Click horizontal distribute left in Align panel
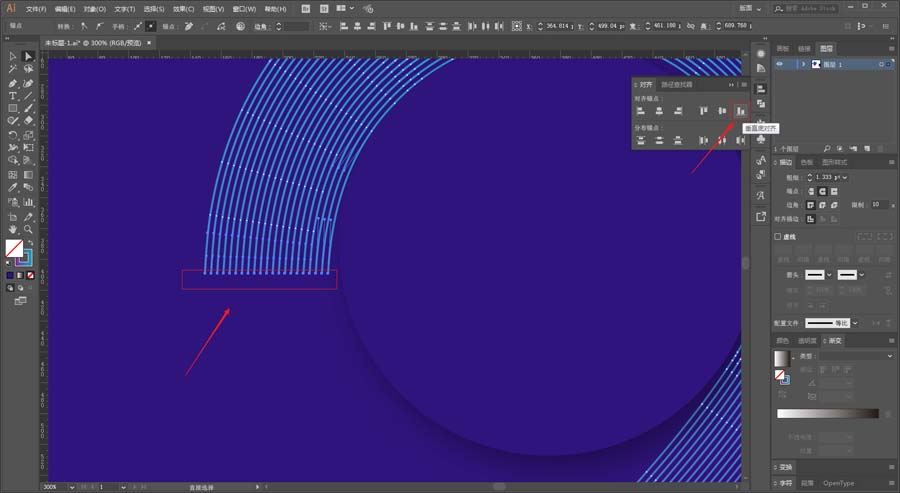 (x=703, y=140)
